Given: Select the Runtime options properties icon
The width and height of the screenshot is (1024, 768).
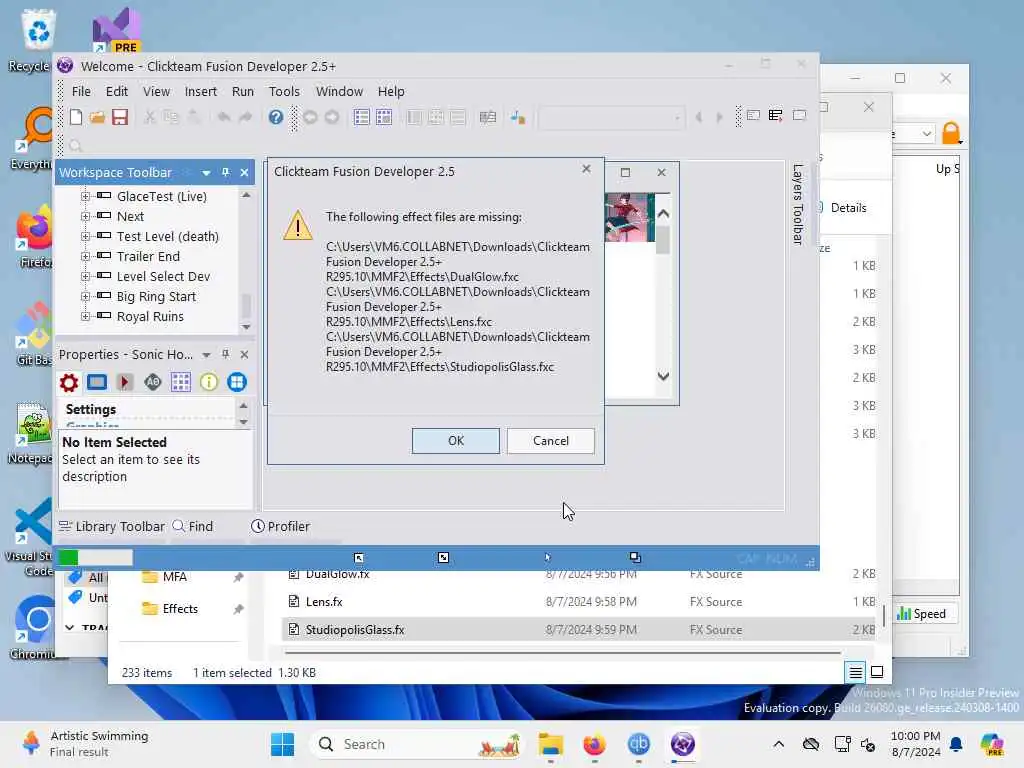Looking at the screenshot, I should click(x=125, y=382).
